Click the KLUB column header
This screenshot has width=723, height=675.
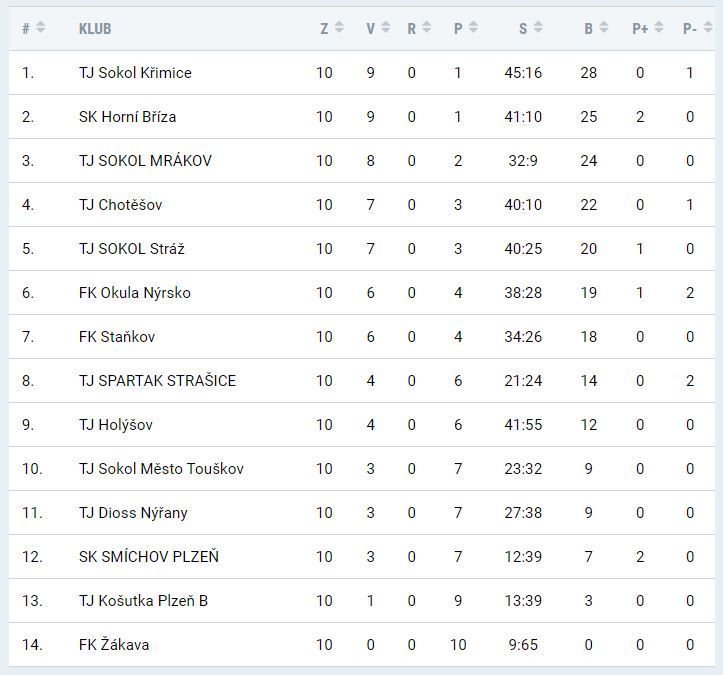95,29
